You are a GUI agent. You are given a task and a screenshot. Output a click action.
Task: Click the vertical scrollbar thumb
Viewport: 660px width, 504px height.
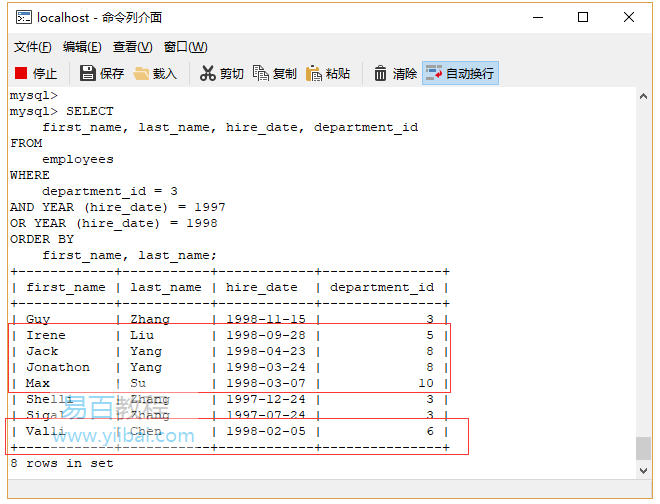pos(643,447)
